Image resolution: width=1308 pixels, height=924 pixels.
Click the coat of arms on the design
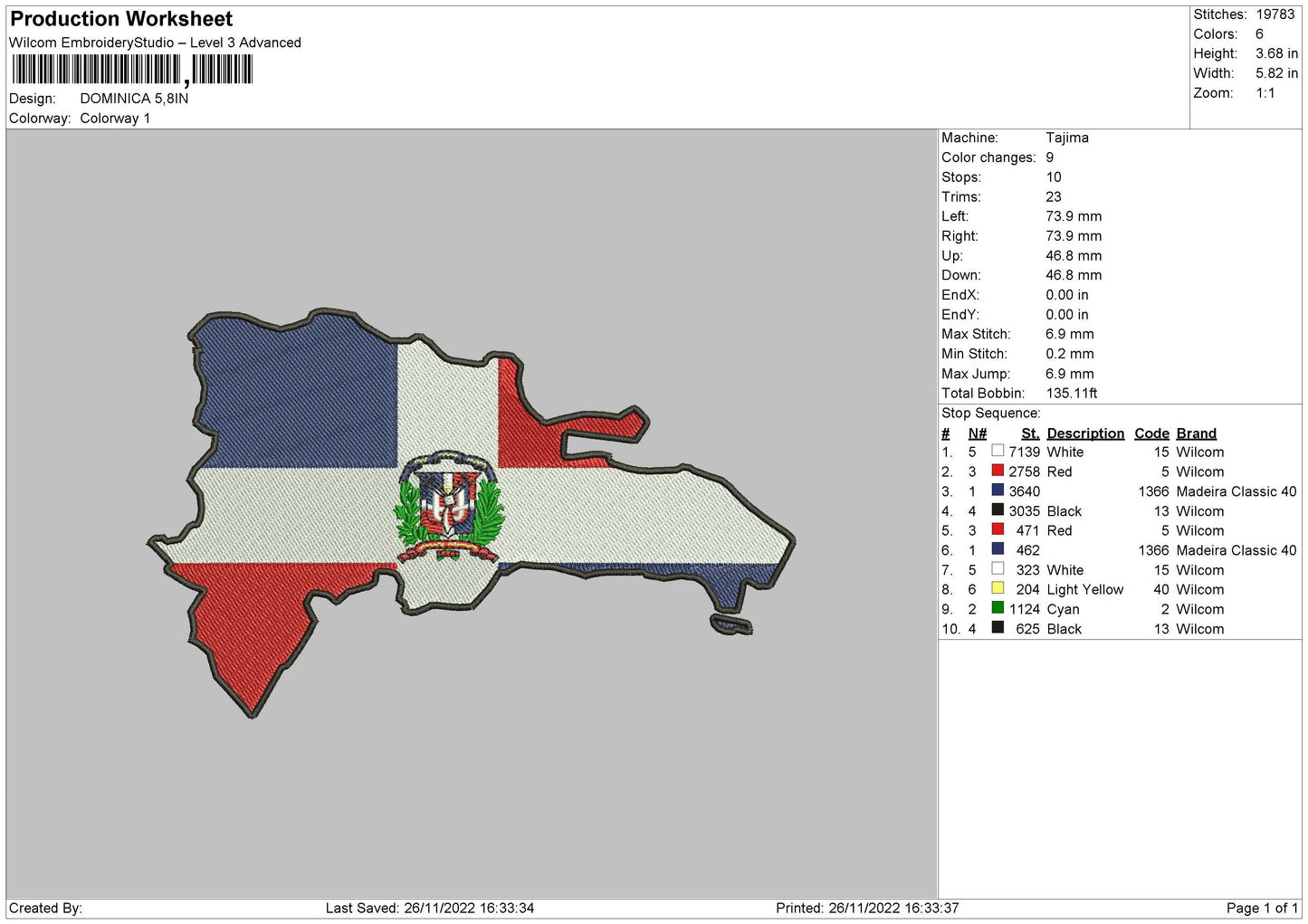point(449,507)
